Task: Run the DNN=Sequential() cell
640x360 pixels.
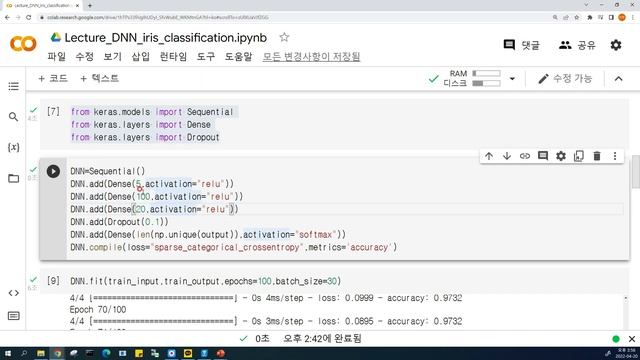Action: (53, 171)
